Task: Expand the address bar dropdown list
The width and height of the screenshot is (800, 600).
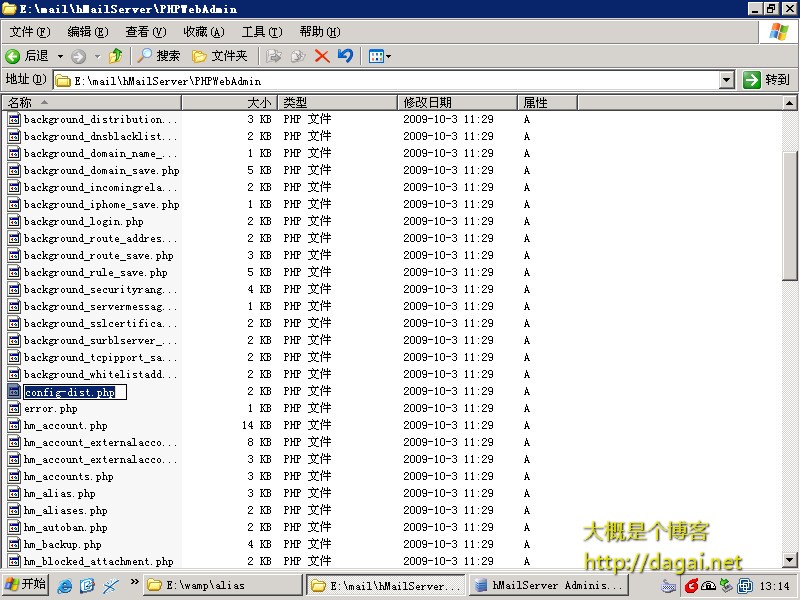Action: (727, 80)
